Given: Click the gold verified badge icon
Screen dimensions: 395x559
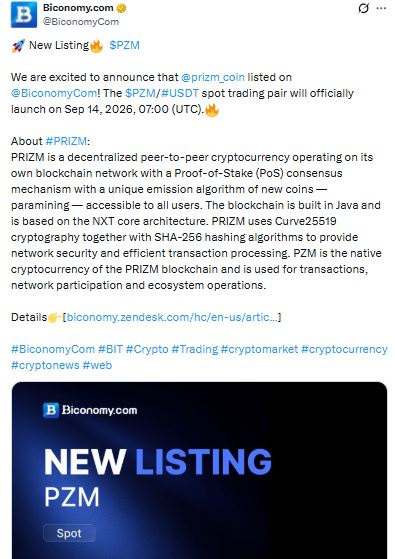Looking at the screenshot, I should (x=121, y=8).
